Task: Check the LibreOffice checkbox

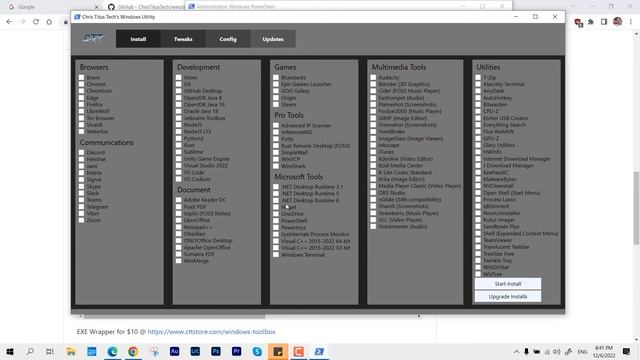Action: [x=178, y=220]
